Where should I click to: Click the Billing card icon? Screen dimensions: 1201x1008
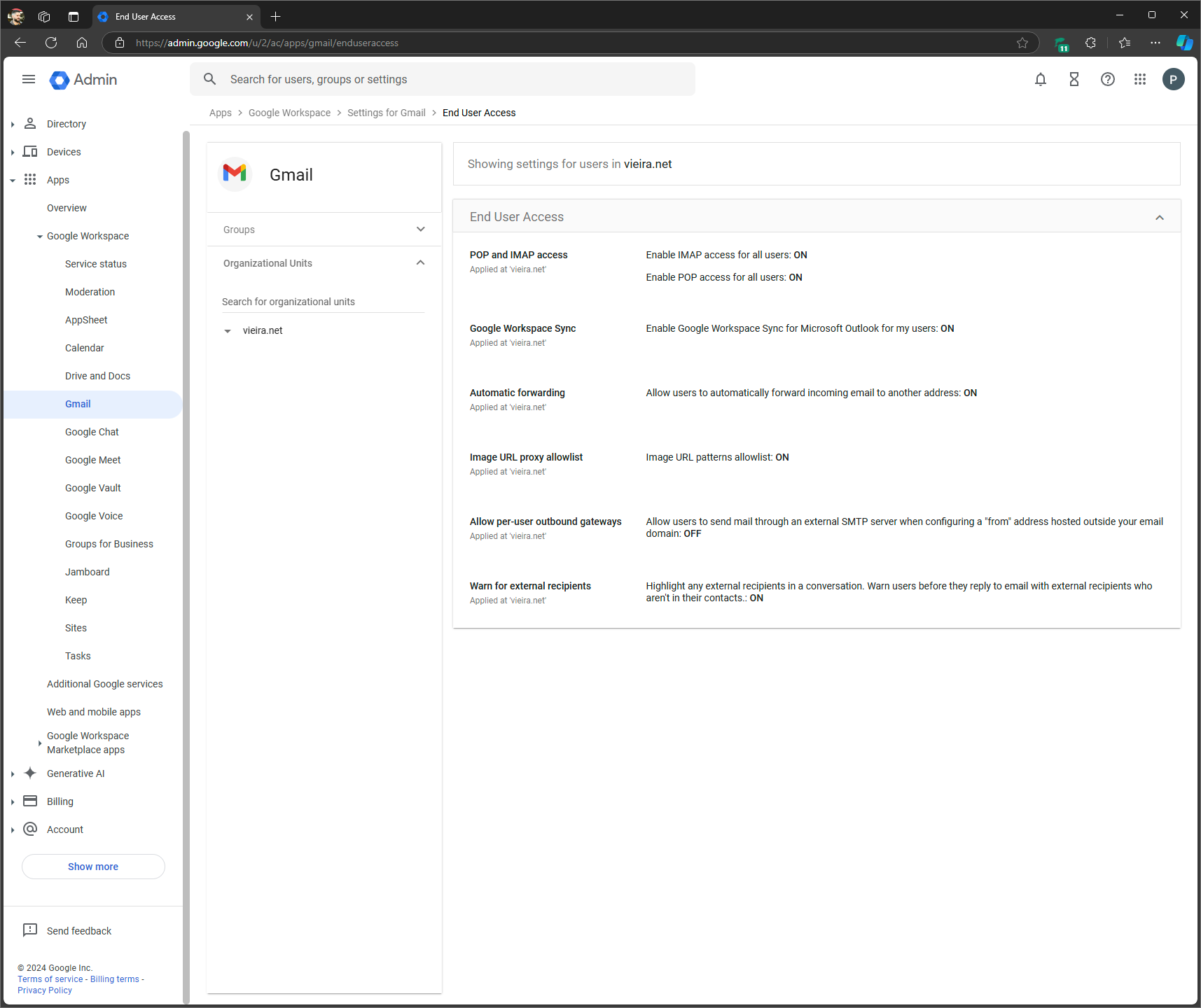point(30,801)
